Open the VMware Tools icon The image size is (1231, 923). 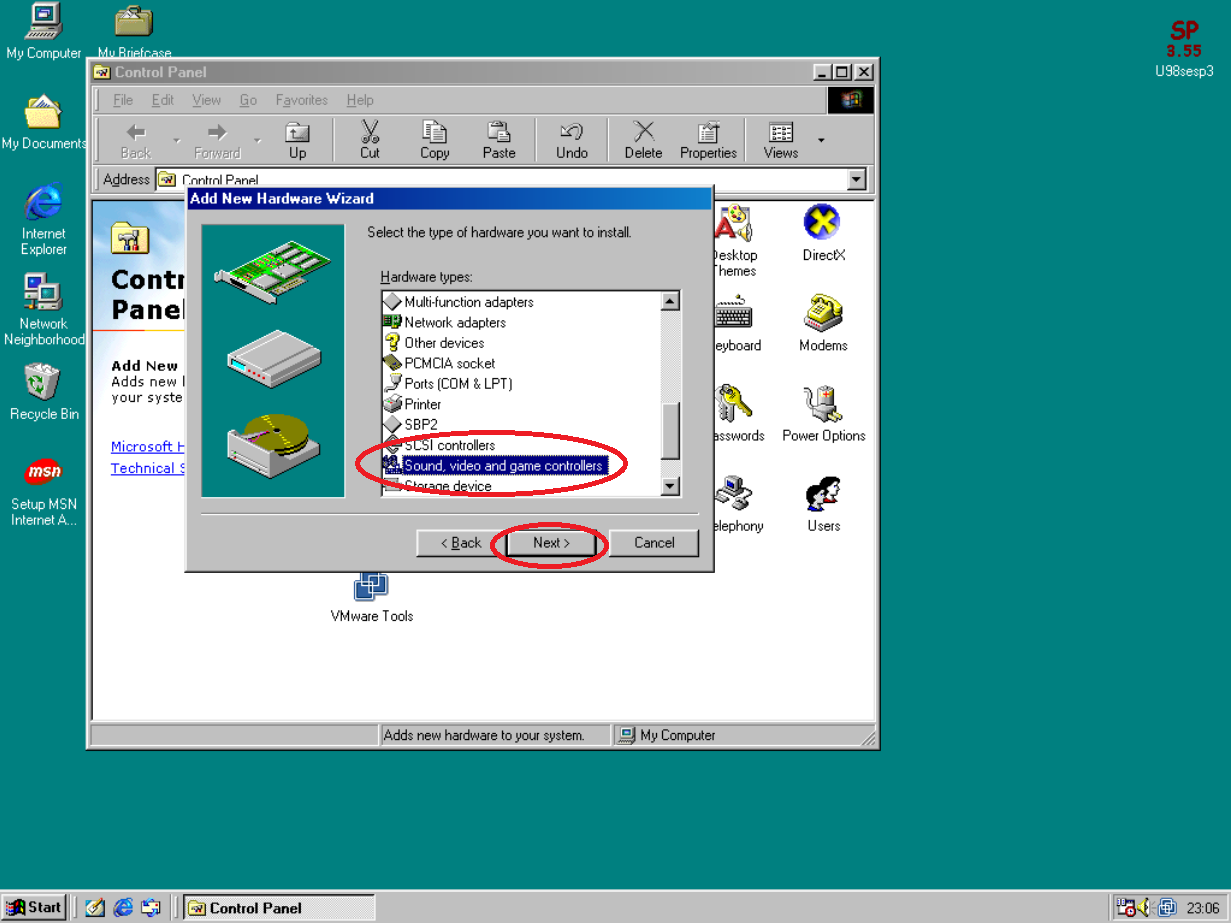pos(371,587)
